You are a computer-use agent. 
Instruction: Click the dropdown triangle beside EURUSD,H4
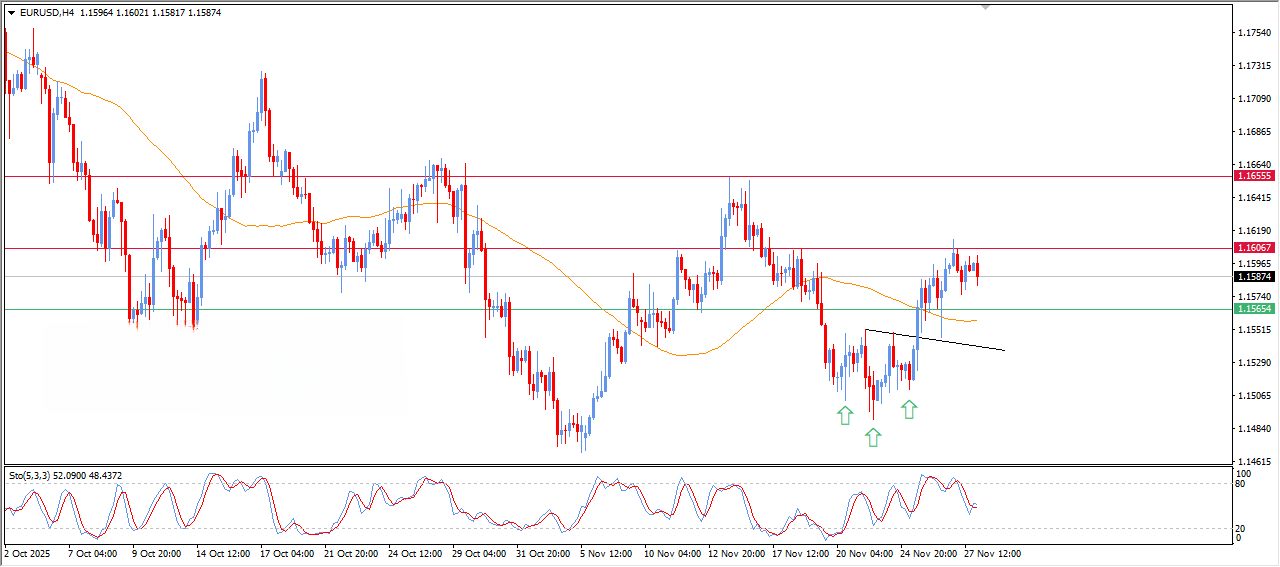(11, 13)
